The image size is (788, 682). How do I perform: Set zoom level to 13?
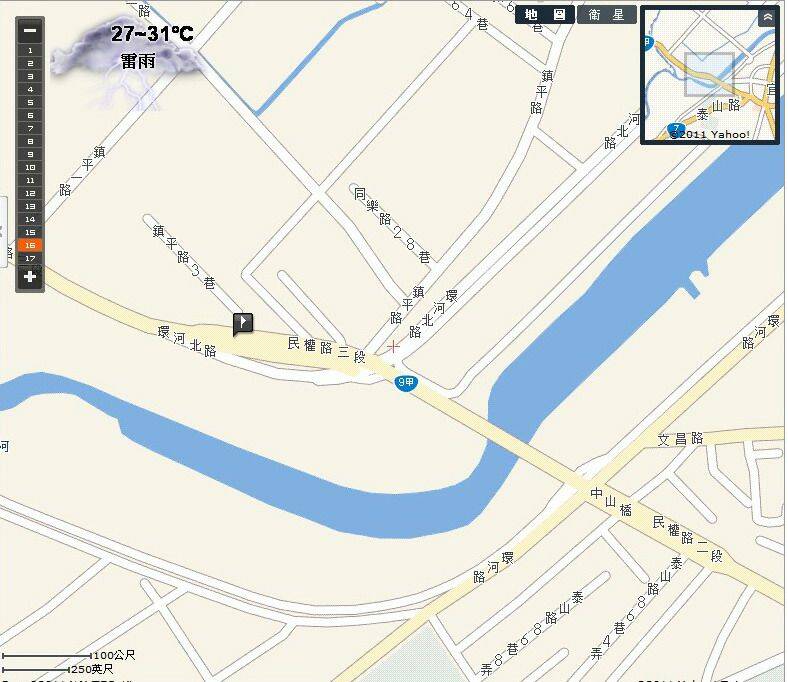[x=30, y=206]
